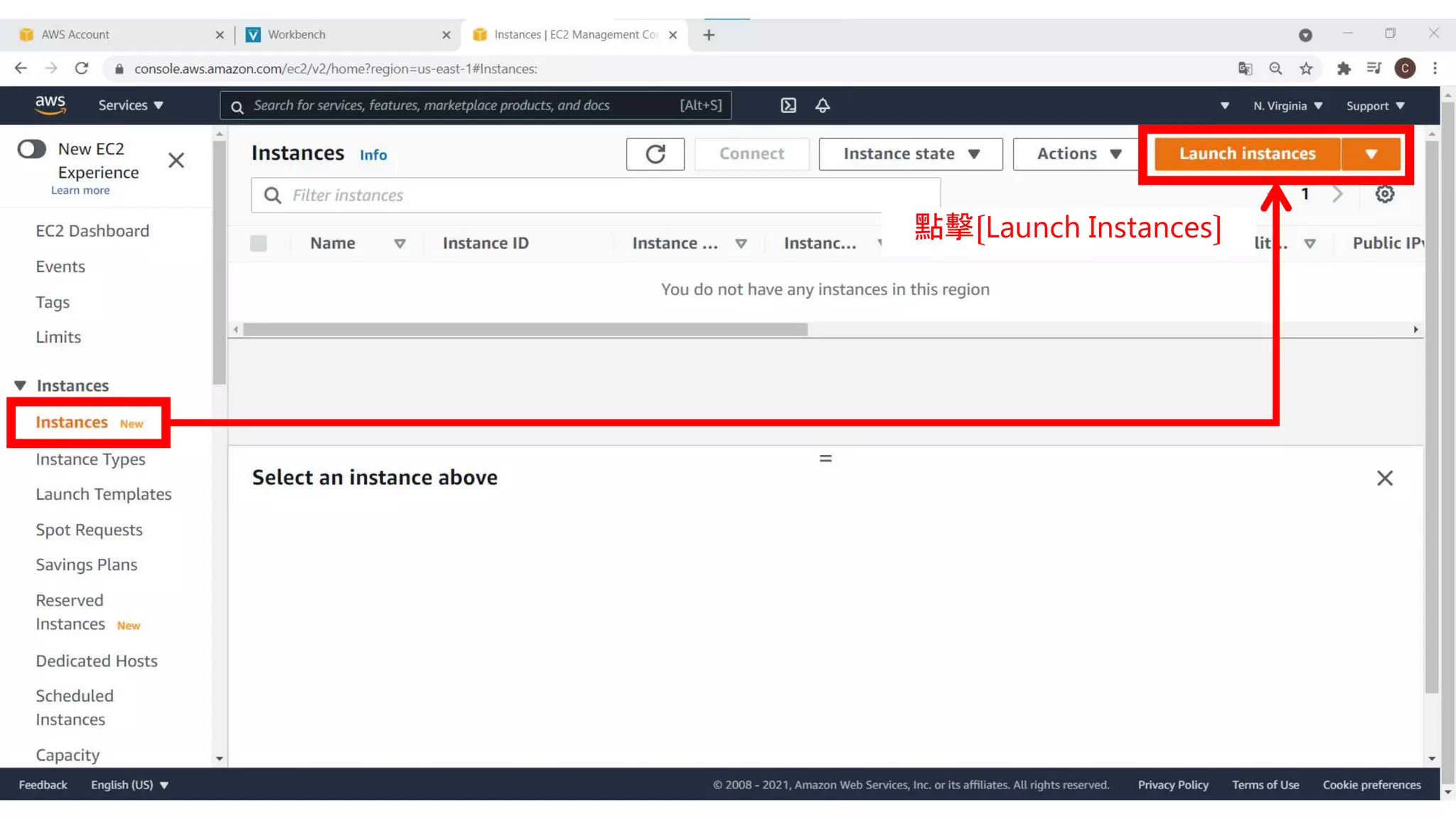This screenshot has width=1456, height=819.
Task: Sort by the Name column arrow
Action: pos(400,243)
